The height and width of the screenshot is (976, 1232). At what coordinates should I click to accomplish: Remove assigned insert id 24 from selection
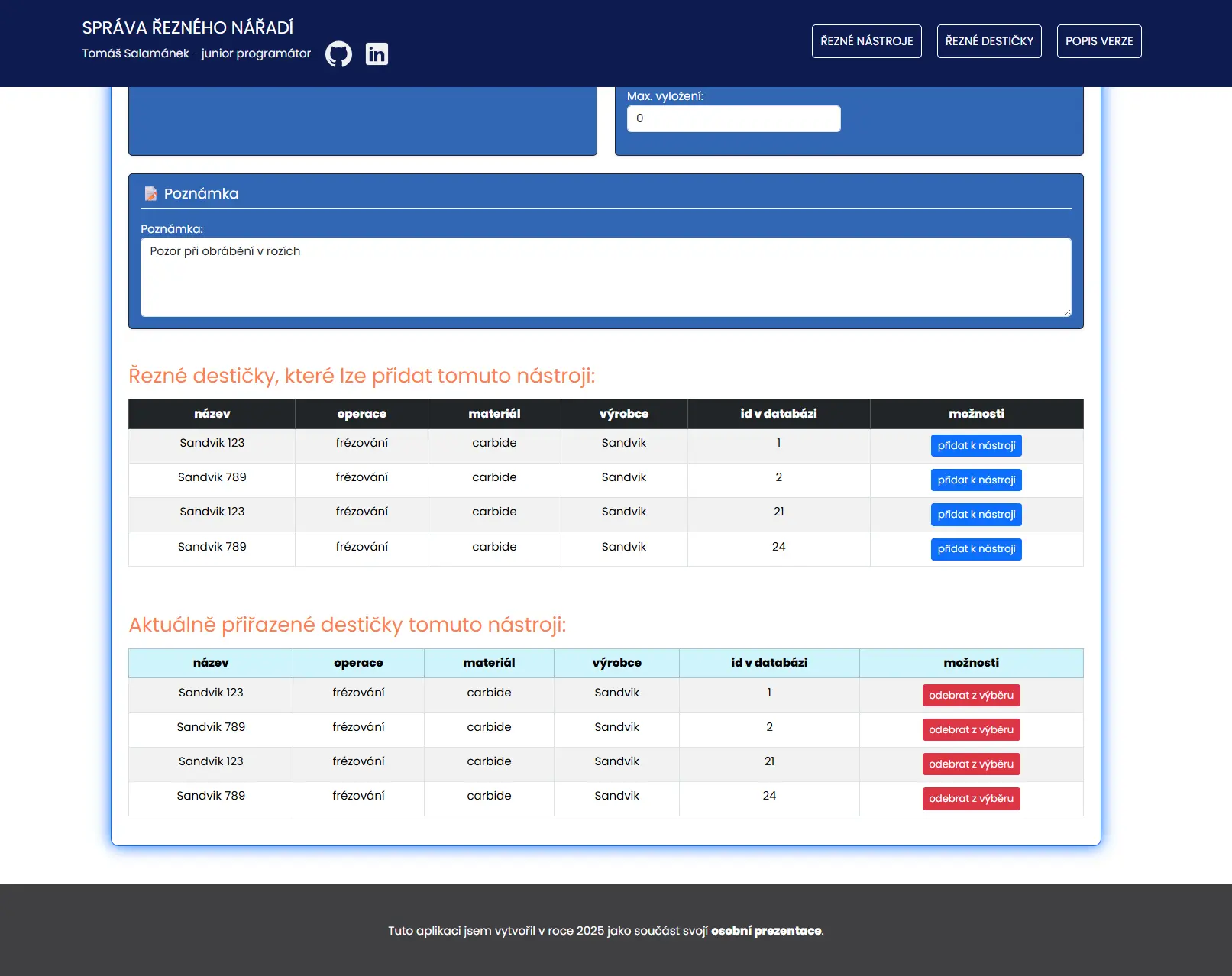tap(971, 799)
